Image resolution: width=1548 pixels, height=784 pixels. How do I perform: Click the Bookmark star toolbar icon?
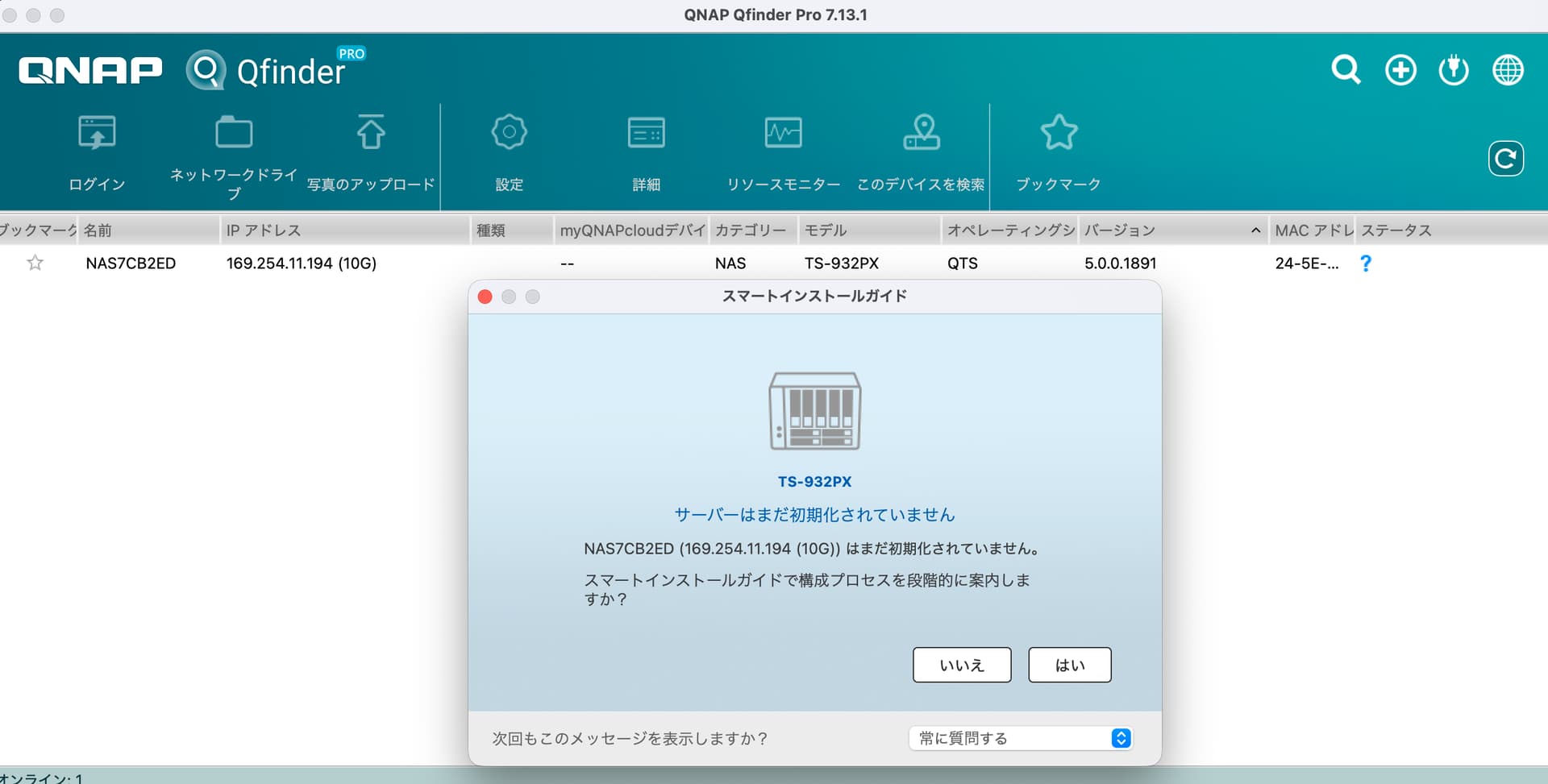(x=1058, y=132)
